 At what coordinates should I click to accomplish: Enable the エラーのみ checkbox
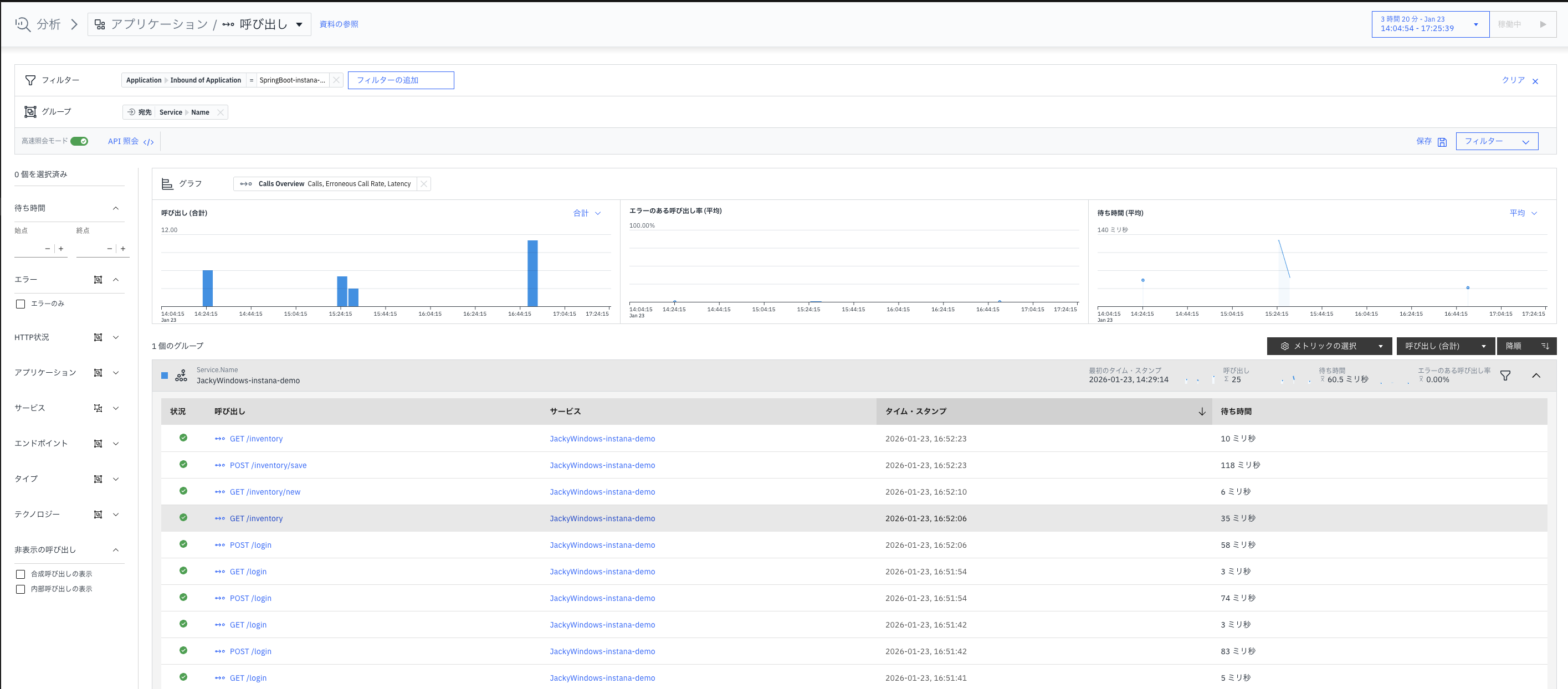point(20,303)
